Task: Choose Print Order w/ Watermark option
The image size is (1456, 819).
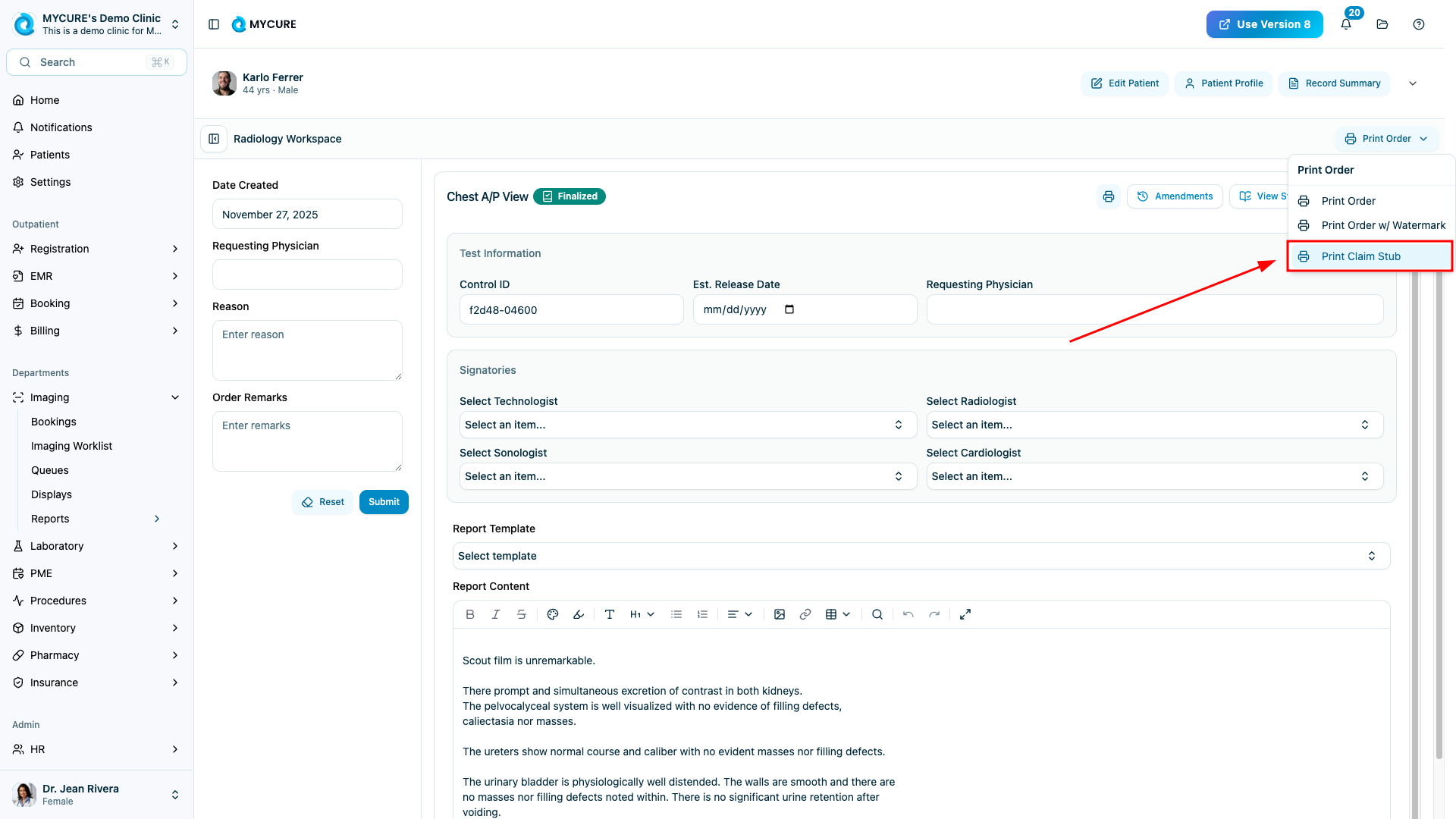Action: click(1382, 225)
